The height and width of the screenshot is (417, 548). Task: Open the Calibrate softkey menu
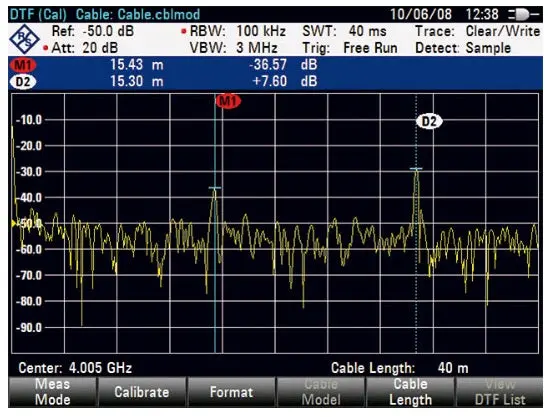tap(142, 392)
